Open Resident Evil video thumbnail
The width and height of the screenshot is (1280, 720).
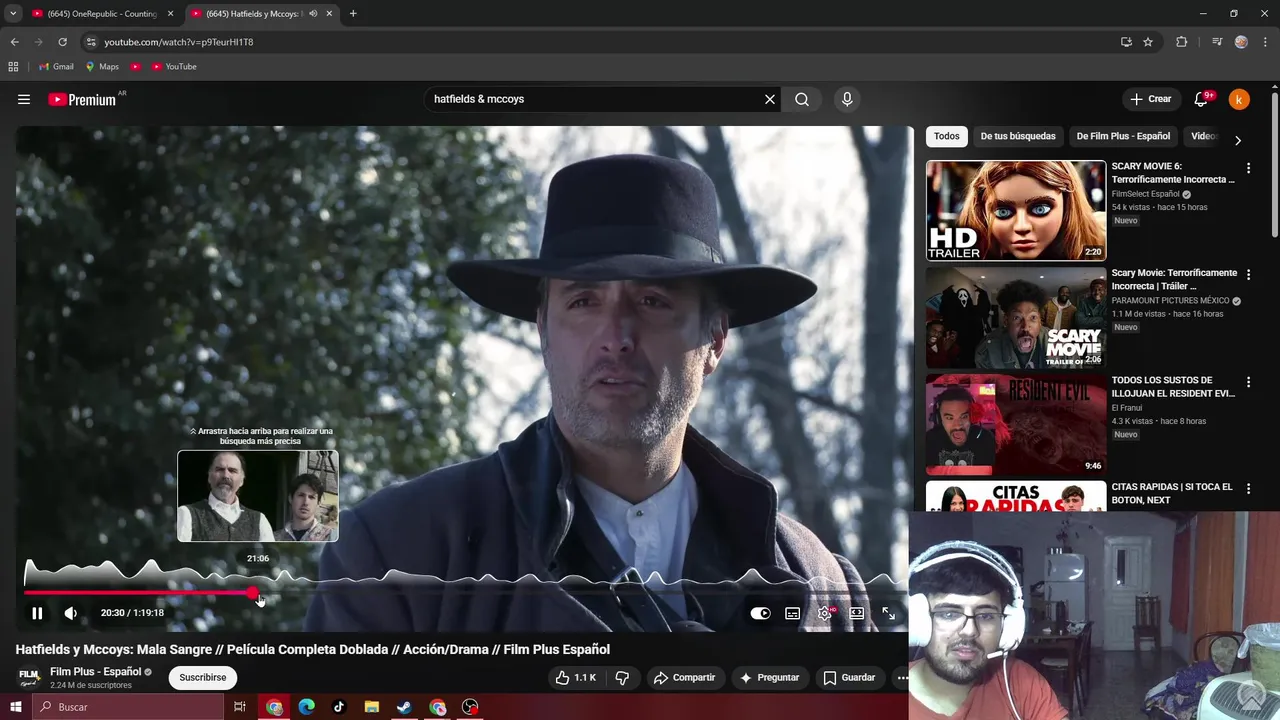point(1016,424)
